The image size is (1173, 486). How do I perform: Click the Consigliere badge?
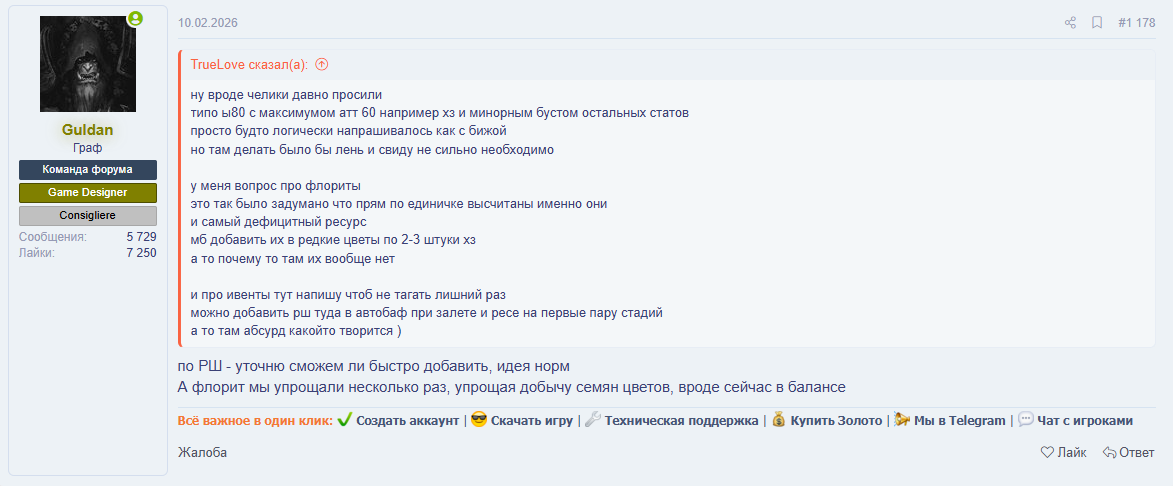(88, 216)
